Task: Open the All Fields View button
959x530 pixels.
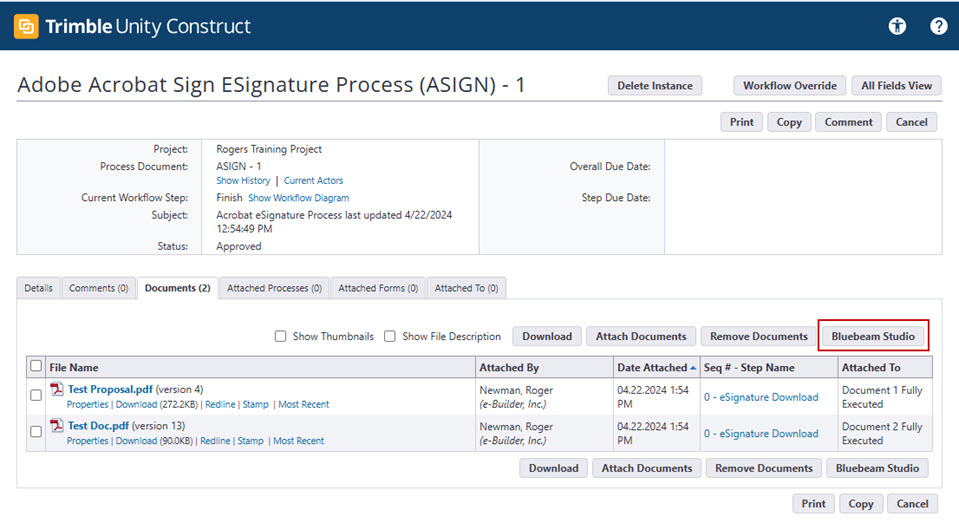Action: 897,86
